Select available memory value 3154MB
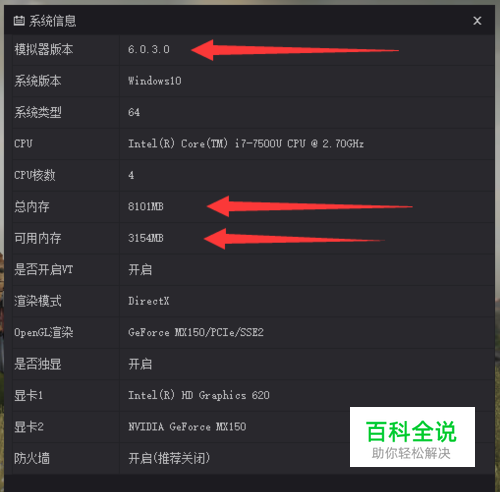Viewport: 500px width, 492px height. click(146, 238)
